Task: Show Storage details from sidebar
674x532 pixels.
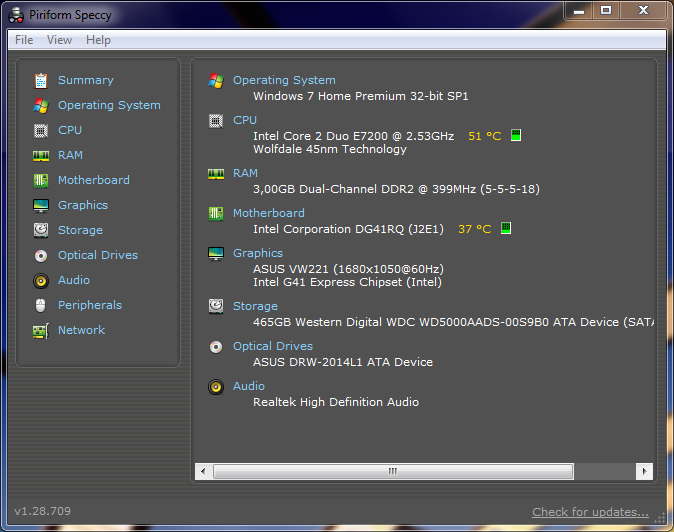Action: (80, 230)
